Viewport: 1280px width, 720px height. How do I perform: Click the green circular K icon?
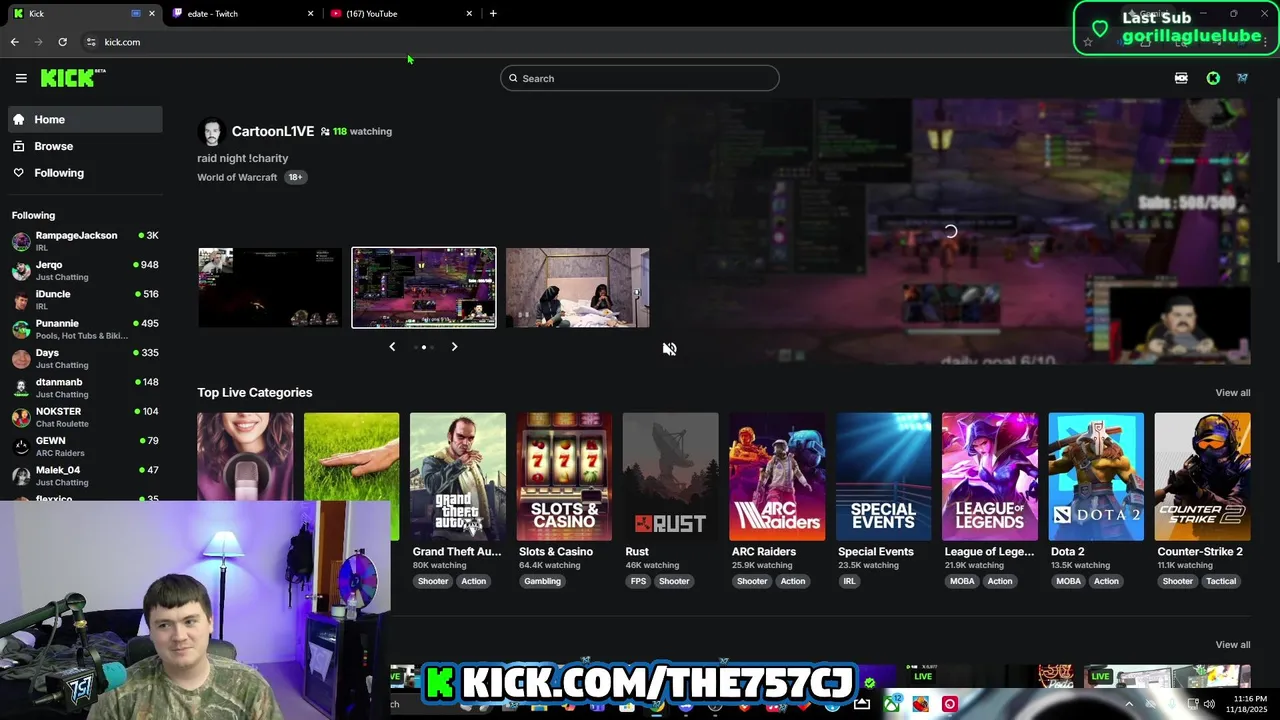tap(1213, 78)
